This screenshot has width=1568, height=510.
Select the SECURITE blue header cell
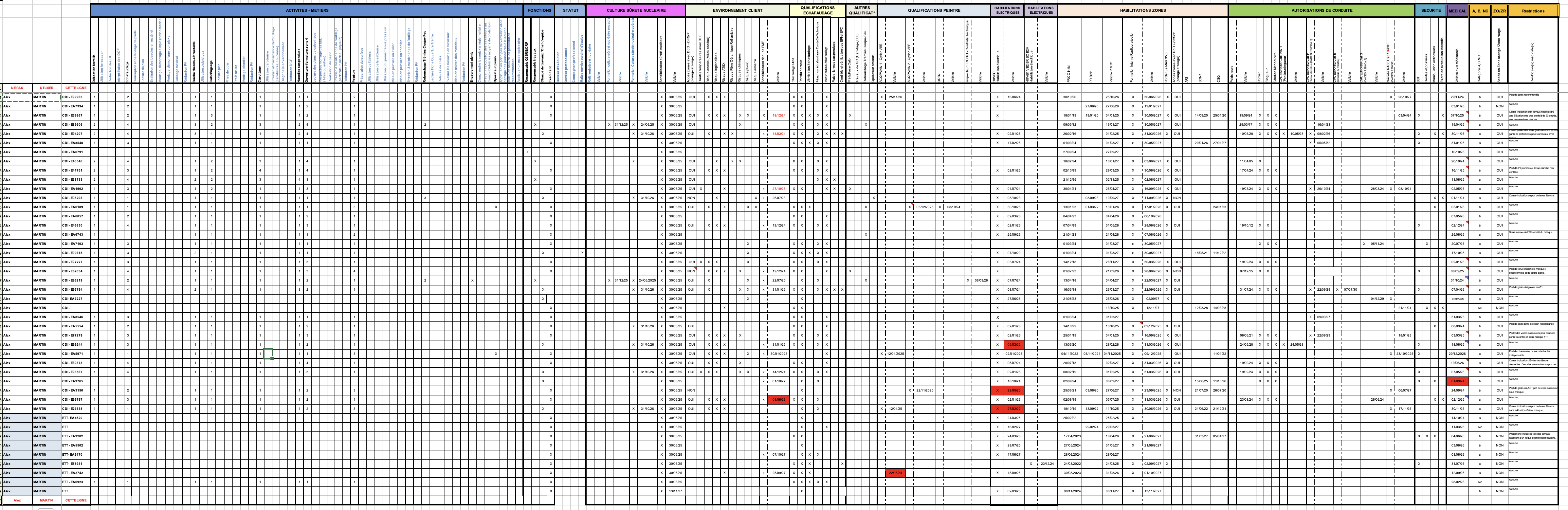[1431, 10]
